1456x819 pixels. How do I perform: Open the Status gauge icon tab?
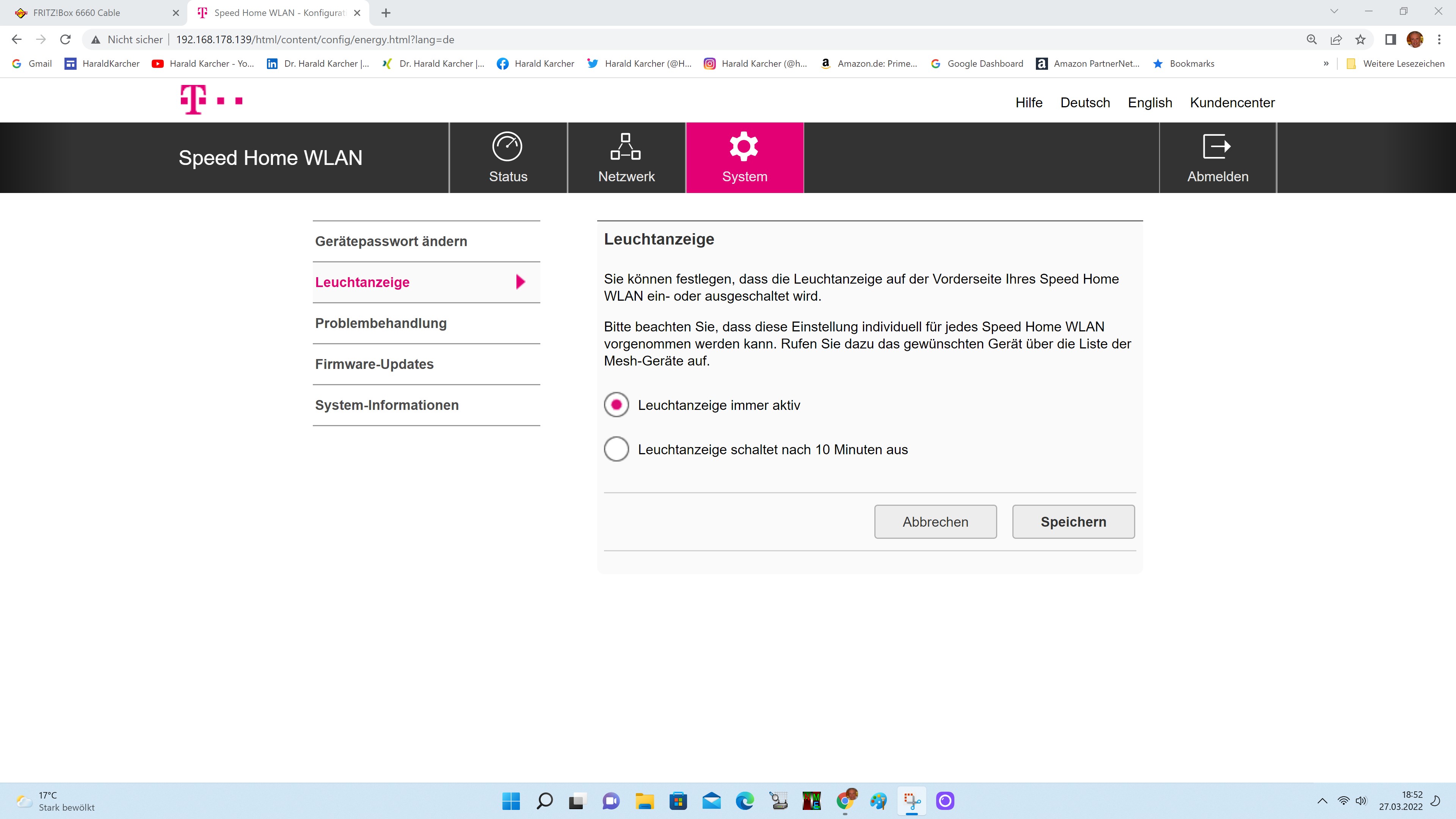point(507,147)
